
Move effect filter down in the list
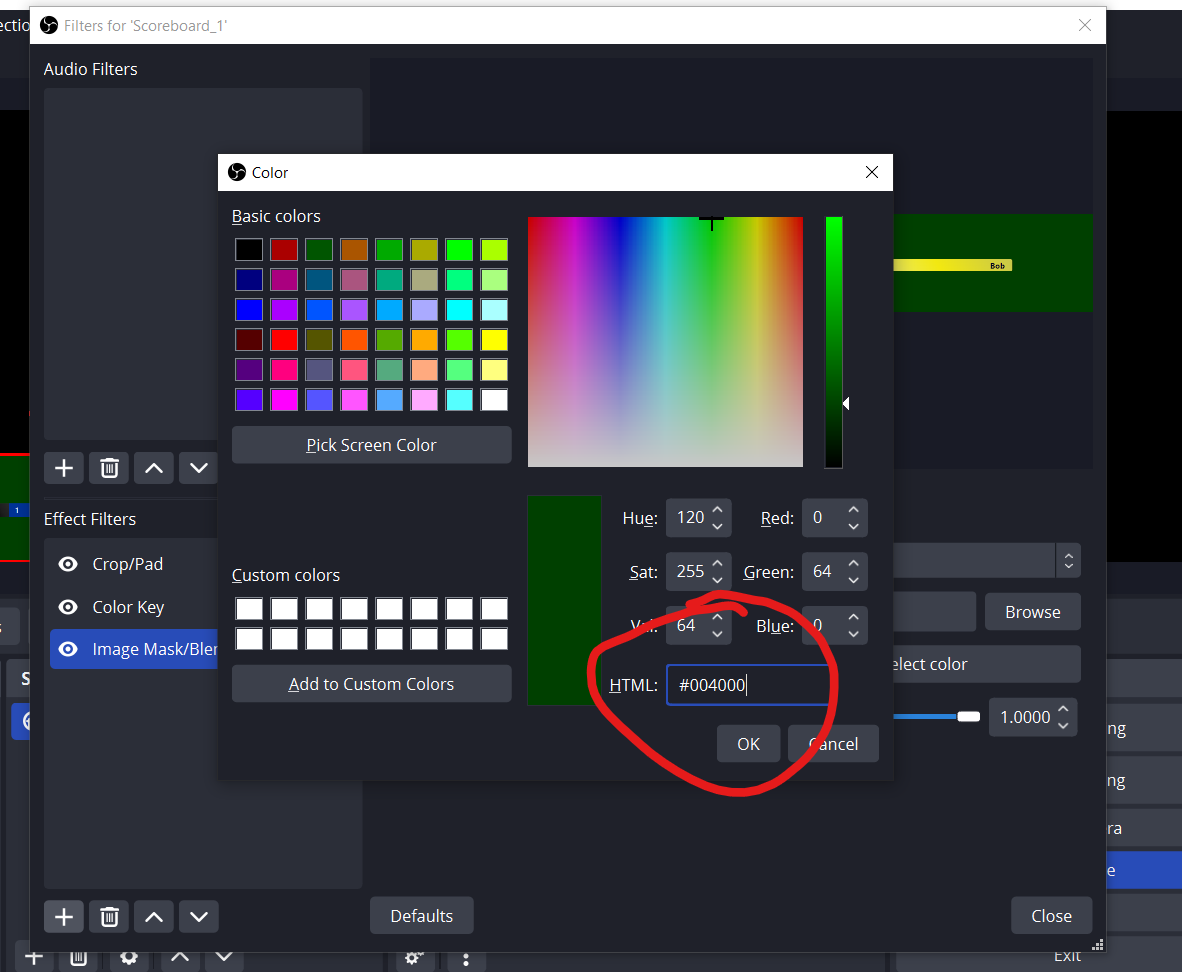(199, 916)
